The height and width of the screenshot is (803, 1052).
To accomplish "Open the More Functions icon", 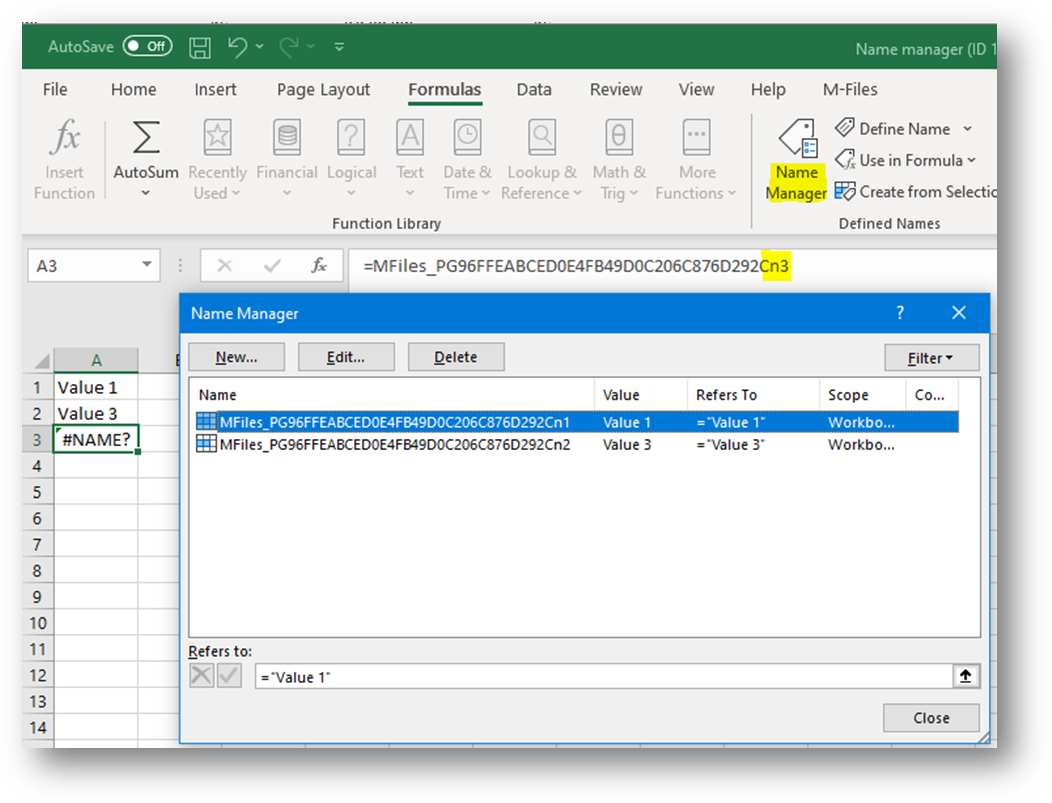I will [x=697, y=137].
